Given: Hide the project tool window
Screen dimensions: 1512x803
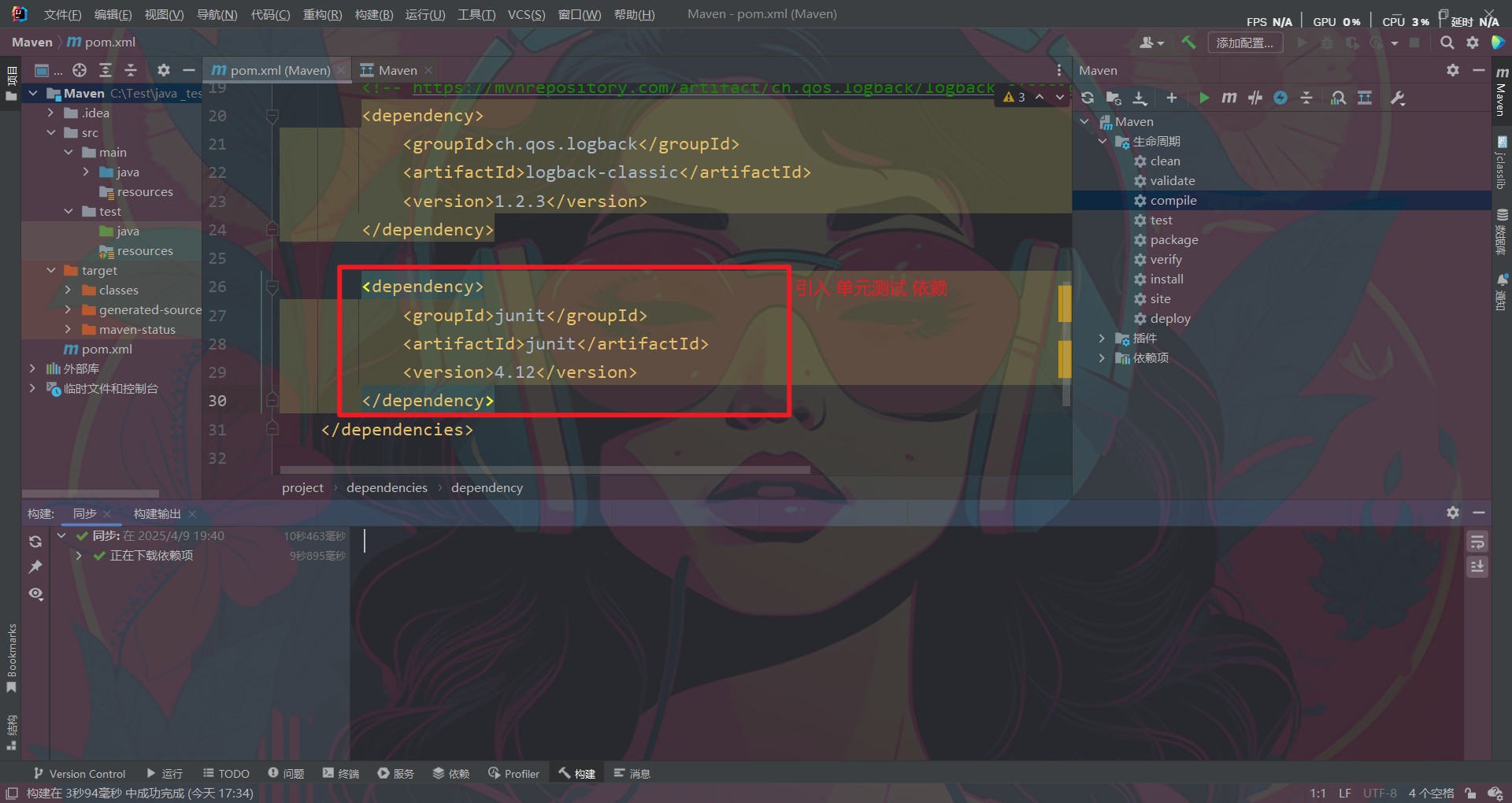Looking at the screenshot, I should (x=189, y=70).
